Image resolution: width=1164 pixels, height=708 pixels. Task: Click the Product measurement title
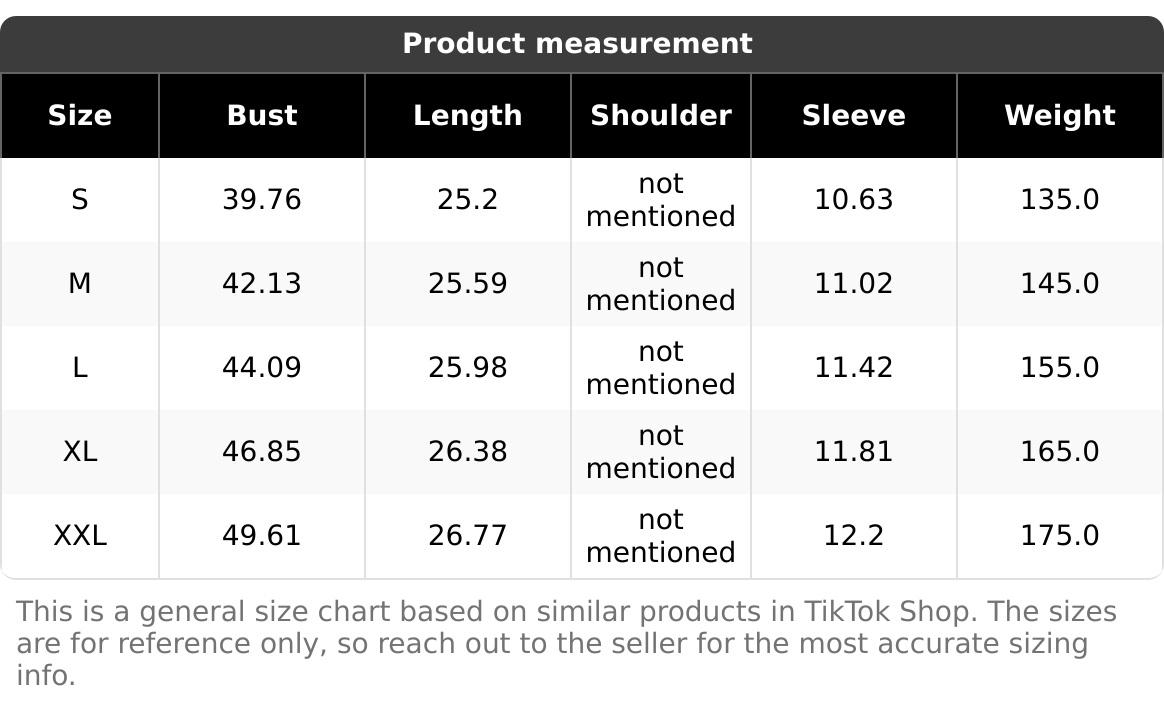(577, 44)
